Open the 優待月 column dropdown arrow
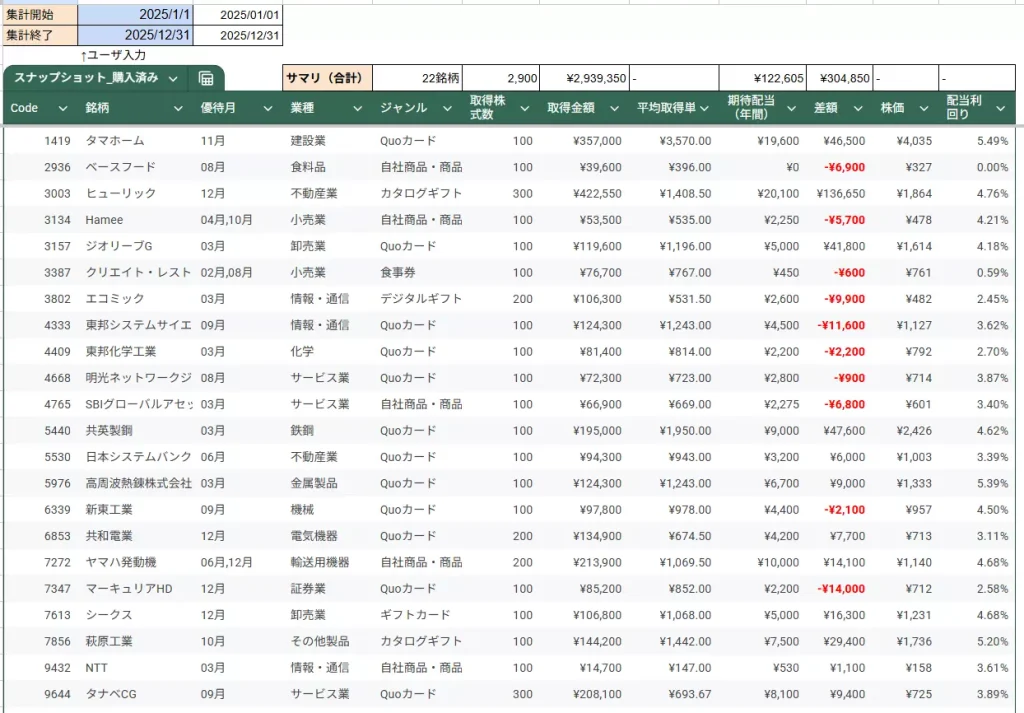The height and width of the screenshot is (713, 1024). coord(268,108)
